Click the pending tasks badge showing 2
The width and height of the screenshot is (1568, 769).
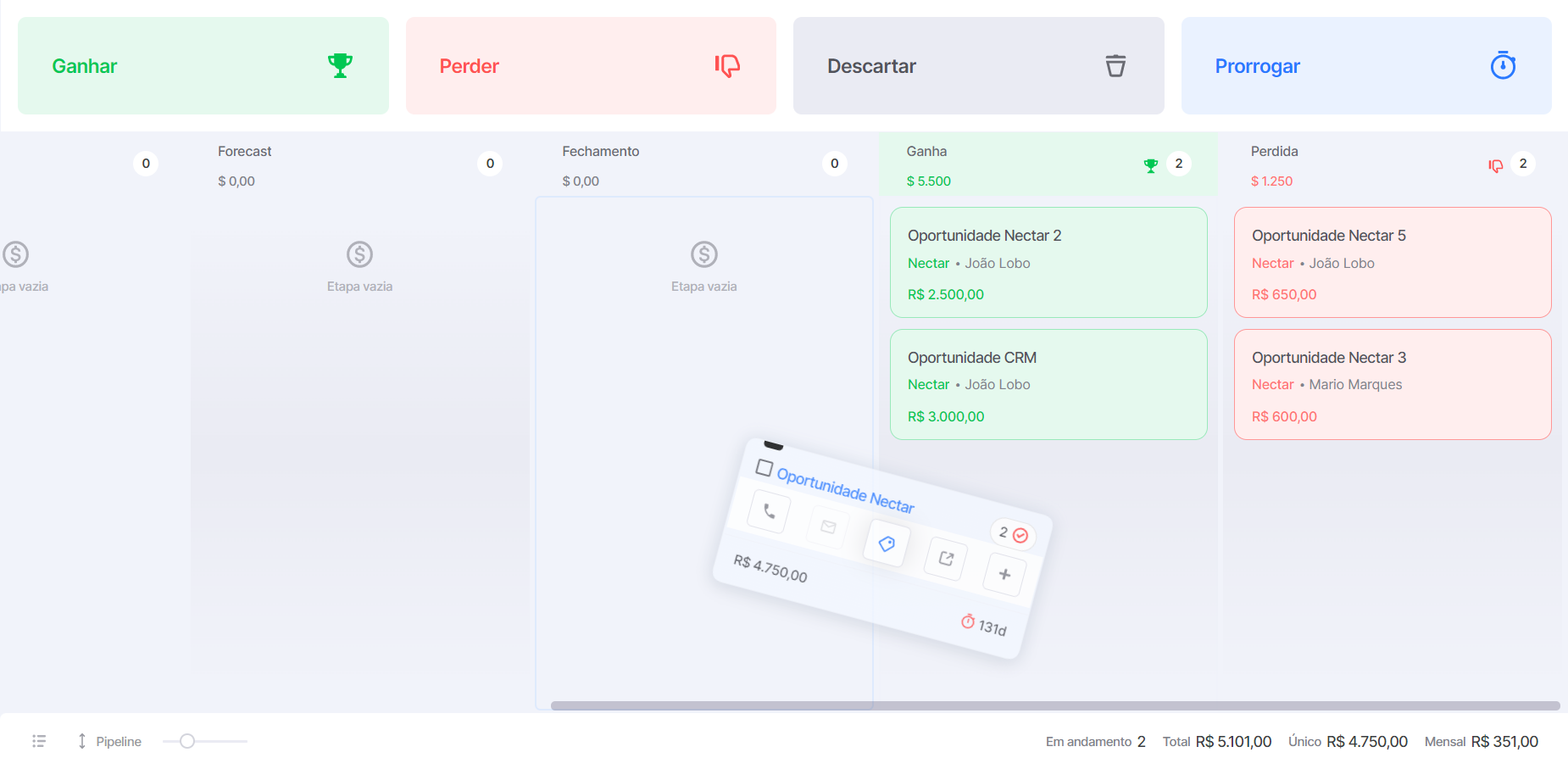pyautogui.click(x=1013, y=534)
